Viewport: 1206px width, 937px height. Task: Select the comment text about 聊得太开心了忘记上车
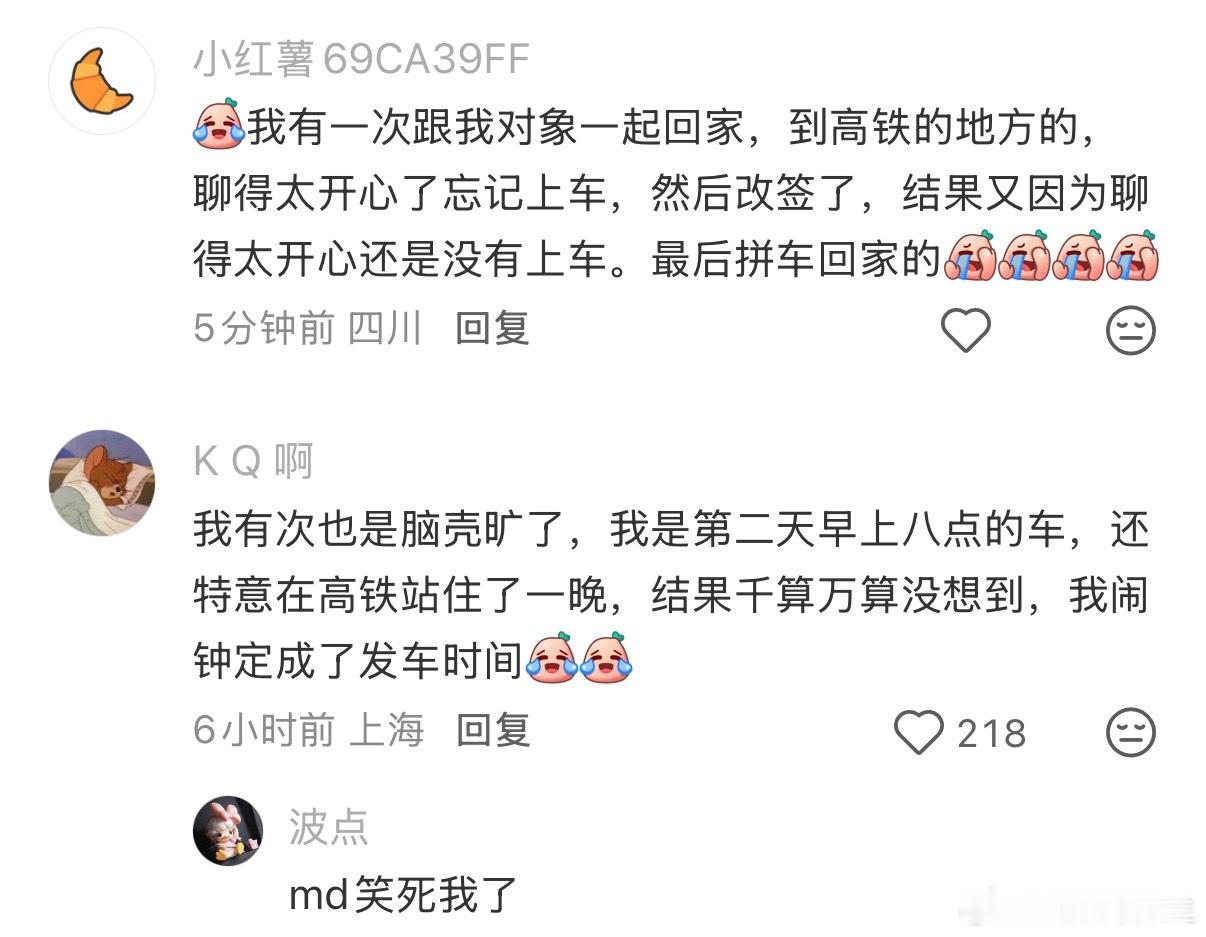tap(670, 194)
